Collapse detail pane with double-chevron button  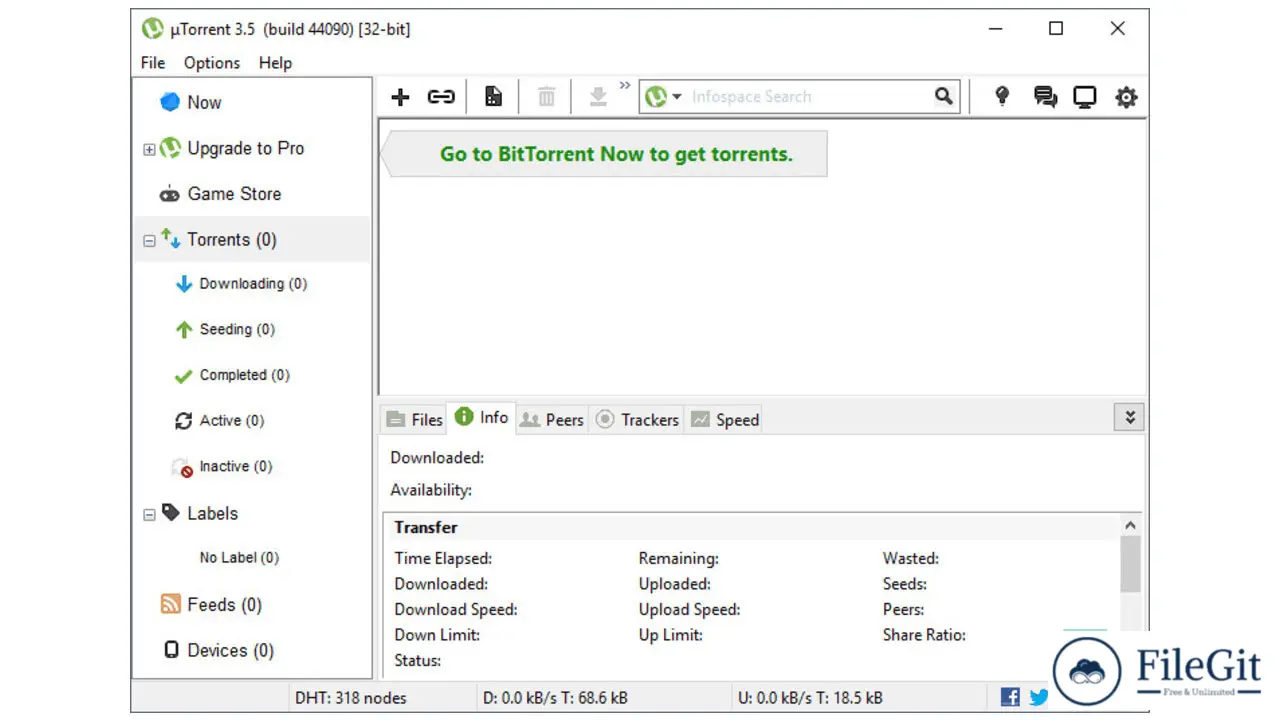[x=1130, y=418]
